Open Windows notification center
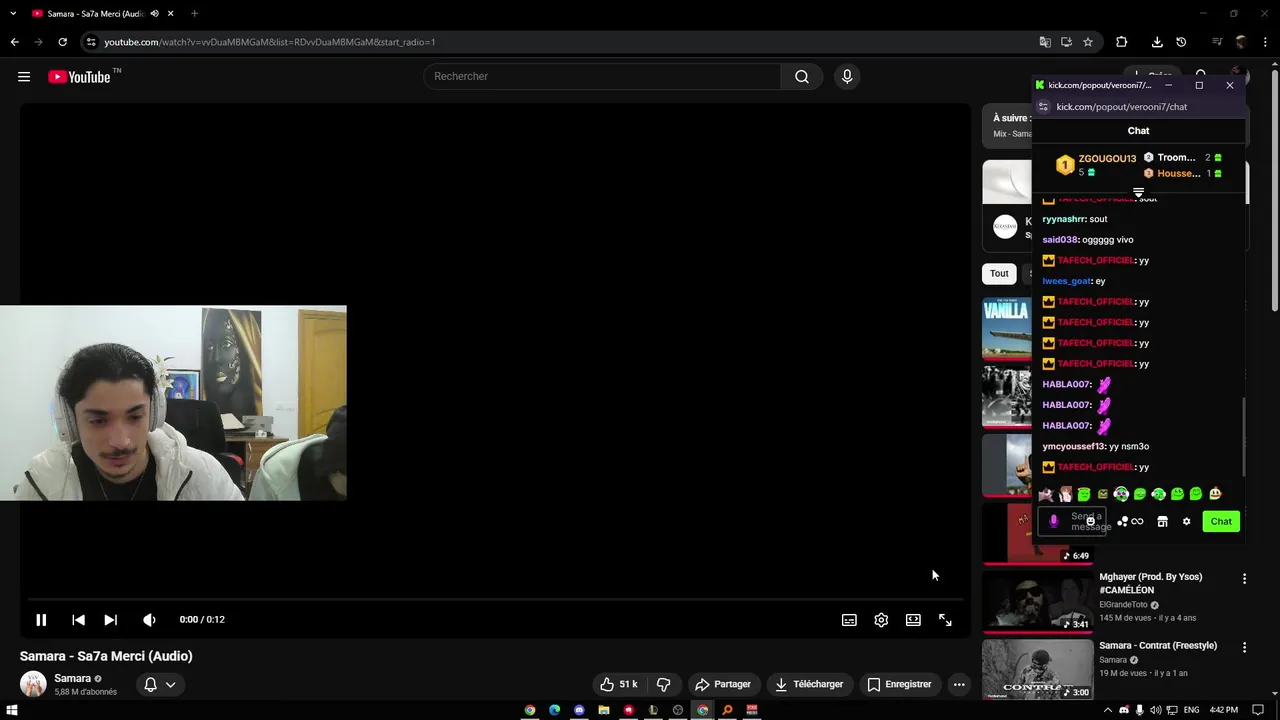This screenshot has width=1280, height=720. 1258,710
